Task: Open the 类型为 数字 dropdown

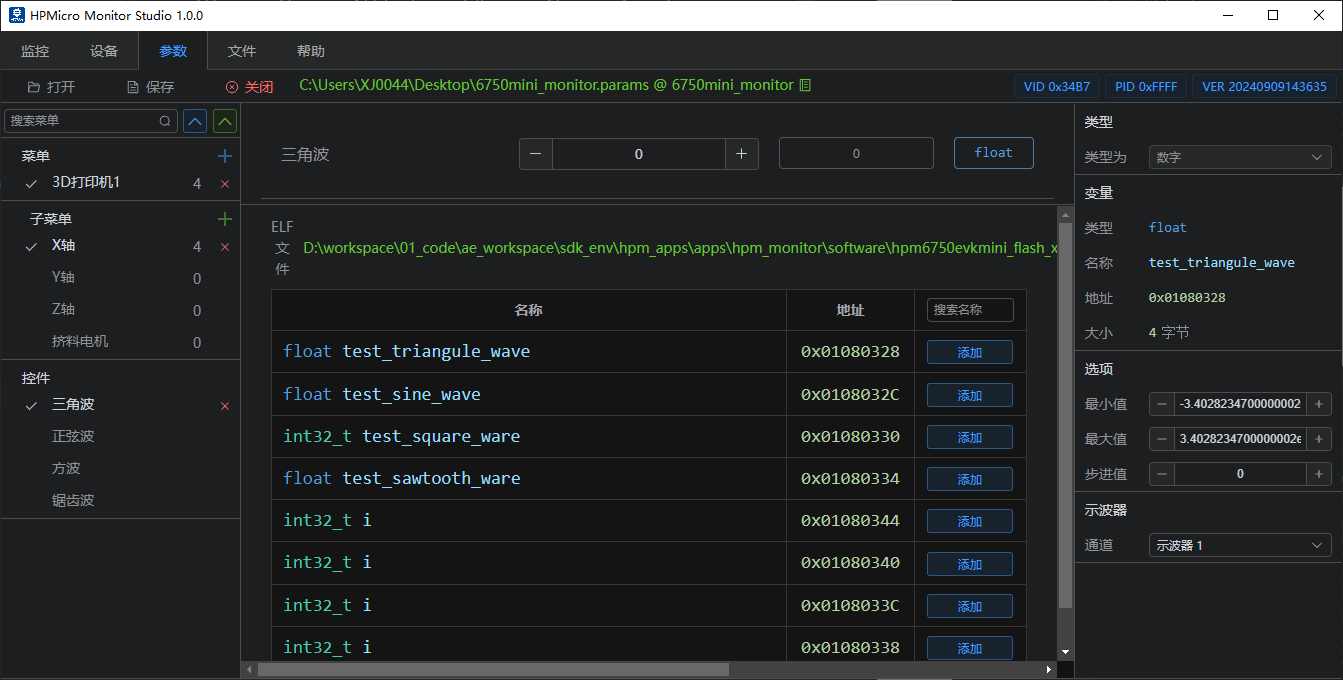Action: [1240, 157]
